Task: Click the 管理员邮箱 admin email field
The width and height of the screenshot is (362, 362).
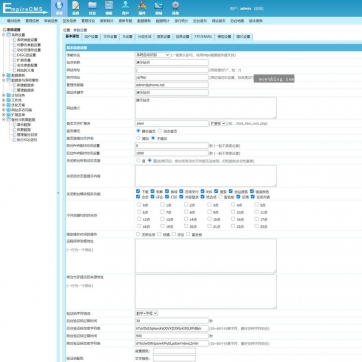Action: 172,85
